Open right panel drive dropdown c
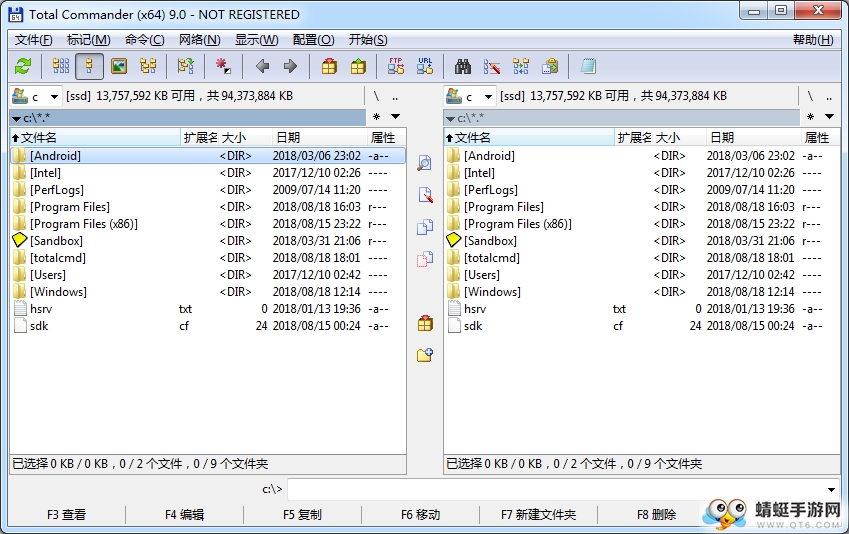Screen dimensions: 849x534 [469, 96]
